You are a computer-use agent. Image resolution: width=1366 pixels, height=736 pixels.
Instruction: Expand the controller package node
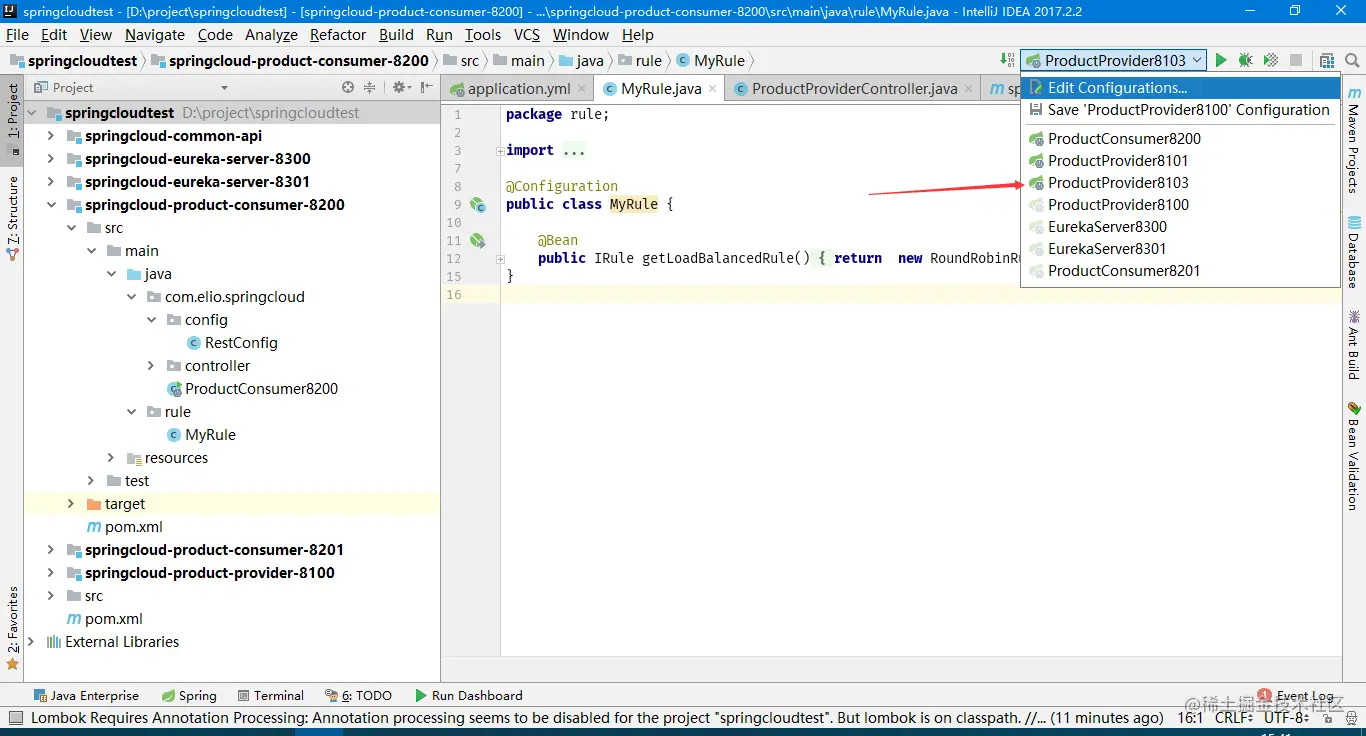click(x=151, y=366)
